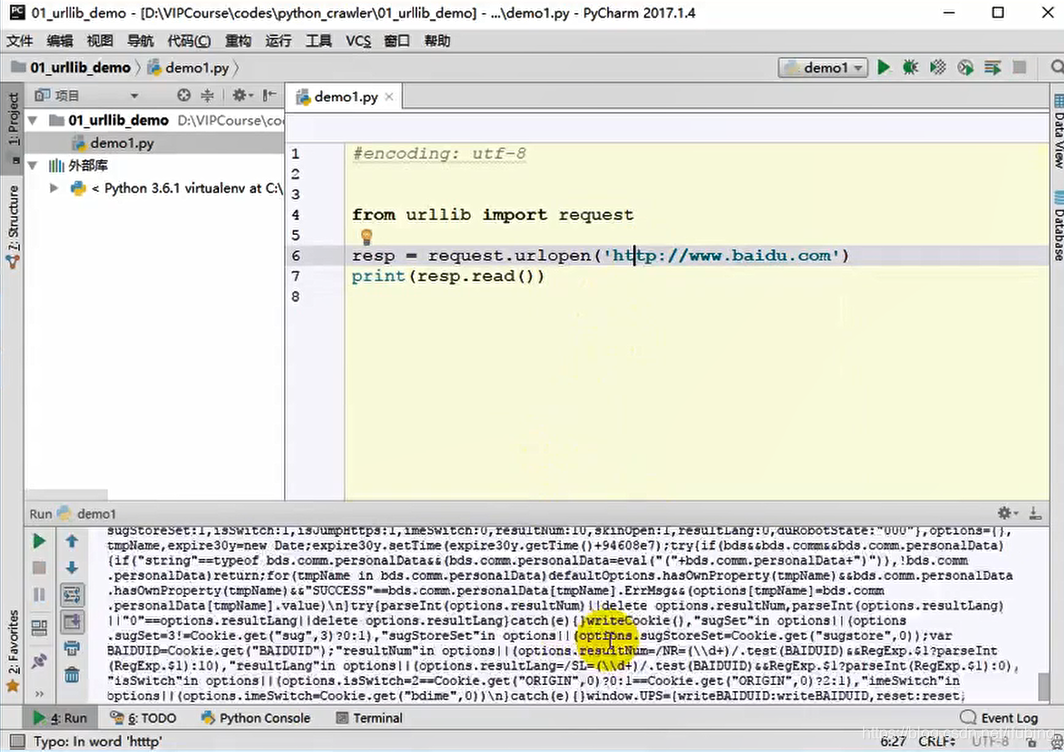Click demo1.py breadcrumb in navigation bar
The image size is (1064, 752).
coord(189,67)
